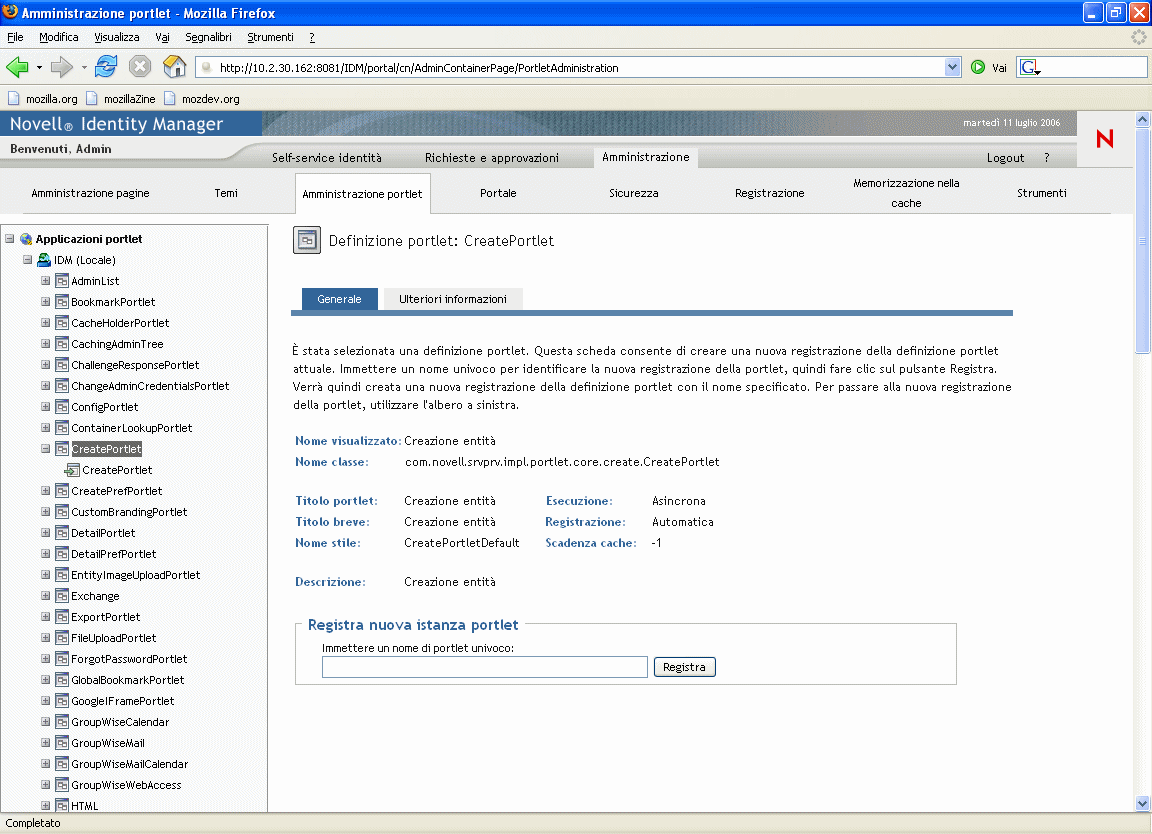Expand the AdminList tree node
This screenshot has width=1152, height=834.
(46, 281)
